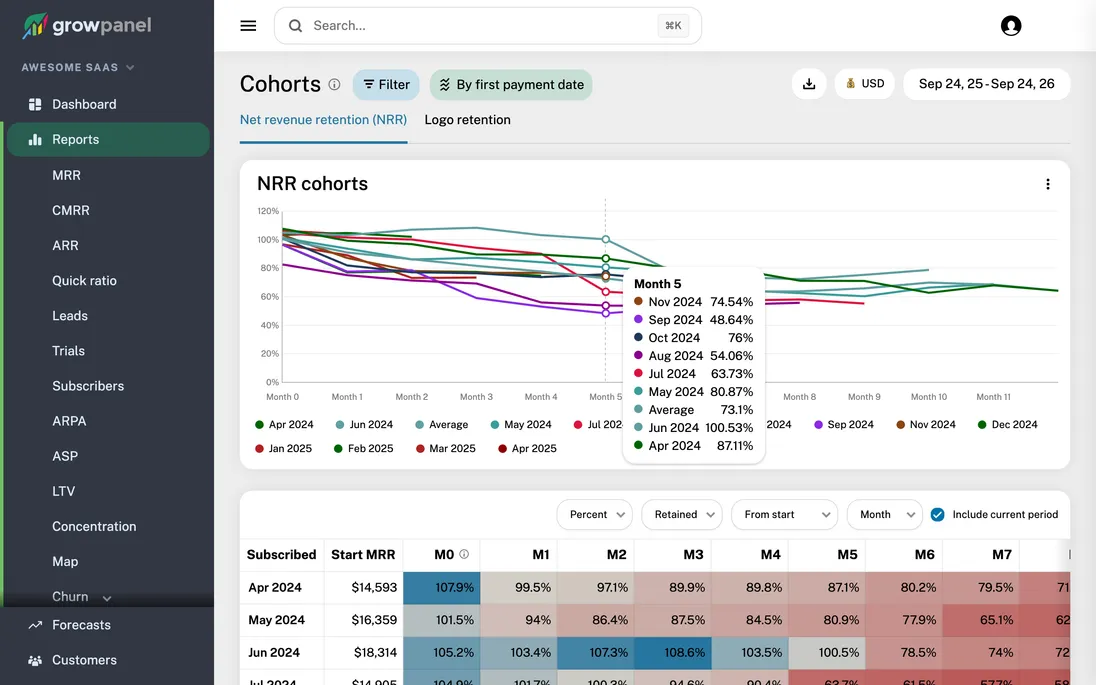This screenshot has width=1096, height=685.
Task: Open the Quick ratio report
Action: 84,280
